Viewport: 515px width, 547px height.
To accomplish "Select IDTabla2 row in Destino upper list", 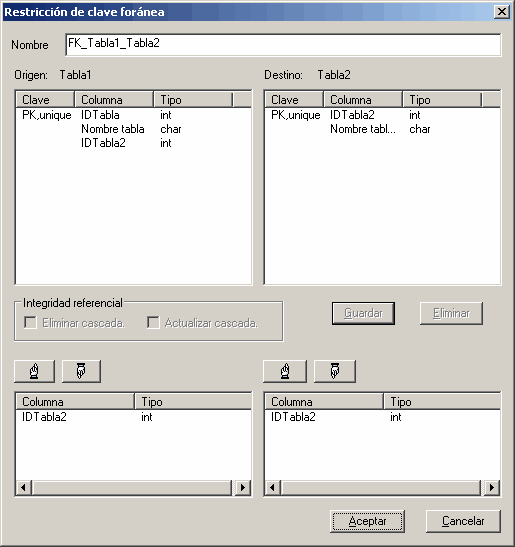I will coord(382,115).
